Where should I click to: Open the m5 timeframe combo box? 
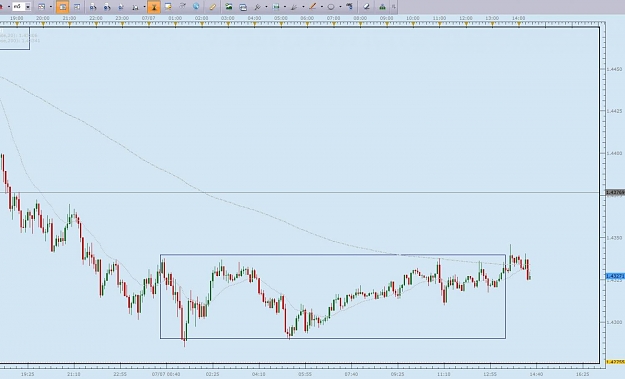click(28, 7)
